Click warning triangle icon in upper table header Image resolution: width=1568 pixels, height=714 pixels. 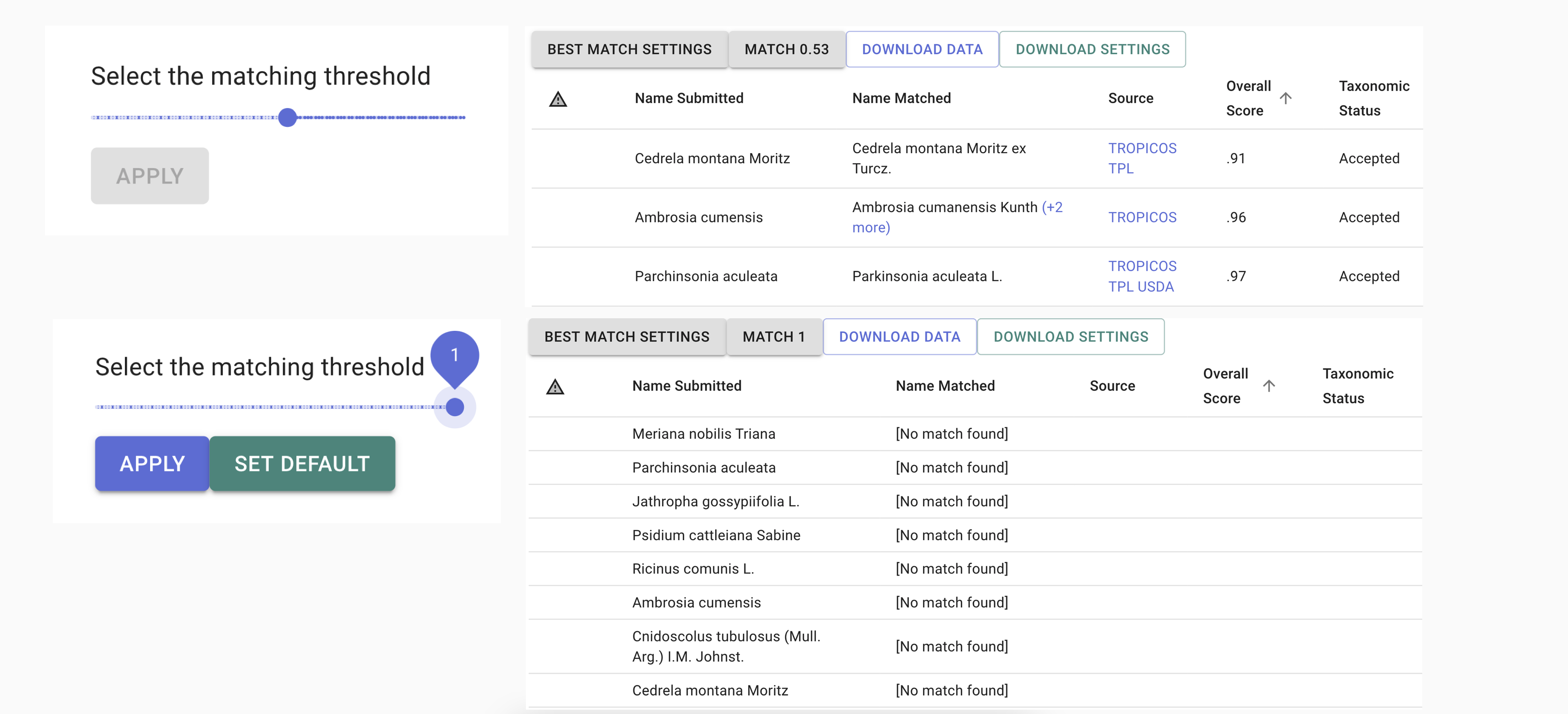pyautogui.click(x=557, y=99)
